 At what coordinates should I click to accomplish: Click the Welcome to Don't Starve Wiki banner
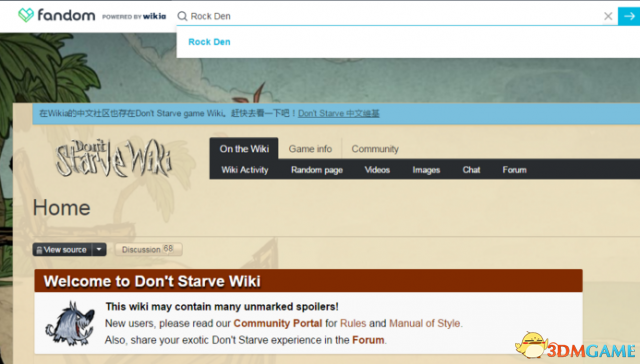(x=309, y=281)
